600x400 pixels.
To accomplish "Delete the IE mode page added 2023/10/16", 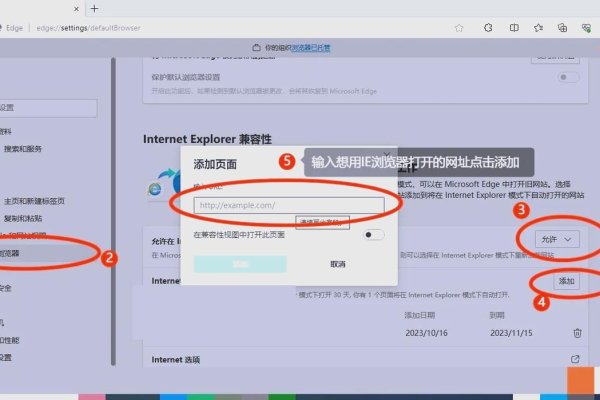I will pos(577,333).
